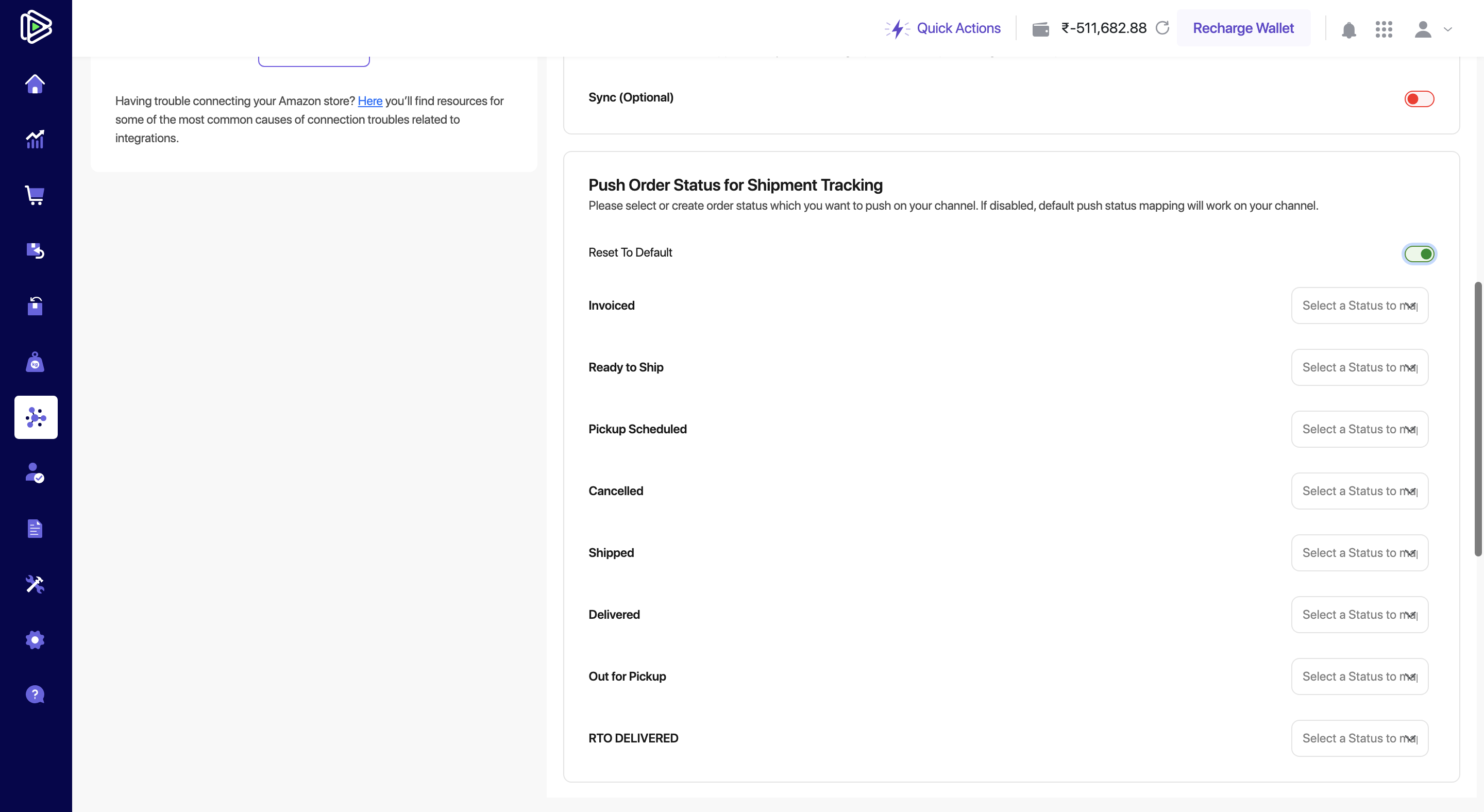Choose a status for RTO DELIVERED
The width and height of the screenshot is (1484, 812).
[1360, 738]
